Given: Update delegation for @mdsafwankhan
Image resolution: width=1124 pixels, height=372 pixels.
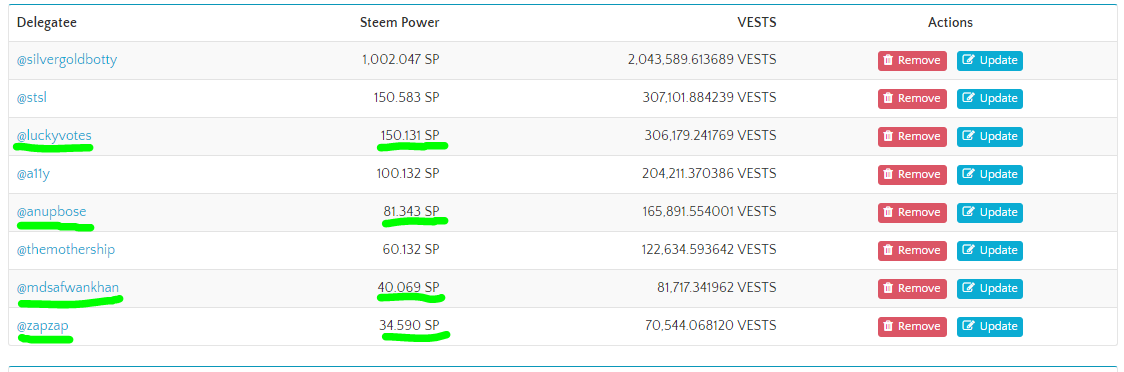Looking at the screenshot, I should (989, 288).
